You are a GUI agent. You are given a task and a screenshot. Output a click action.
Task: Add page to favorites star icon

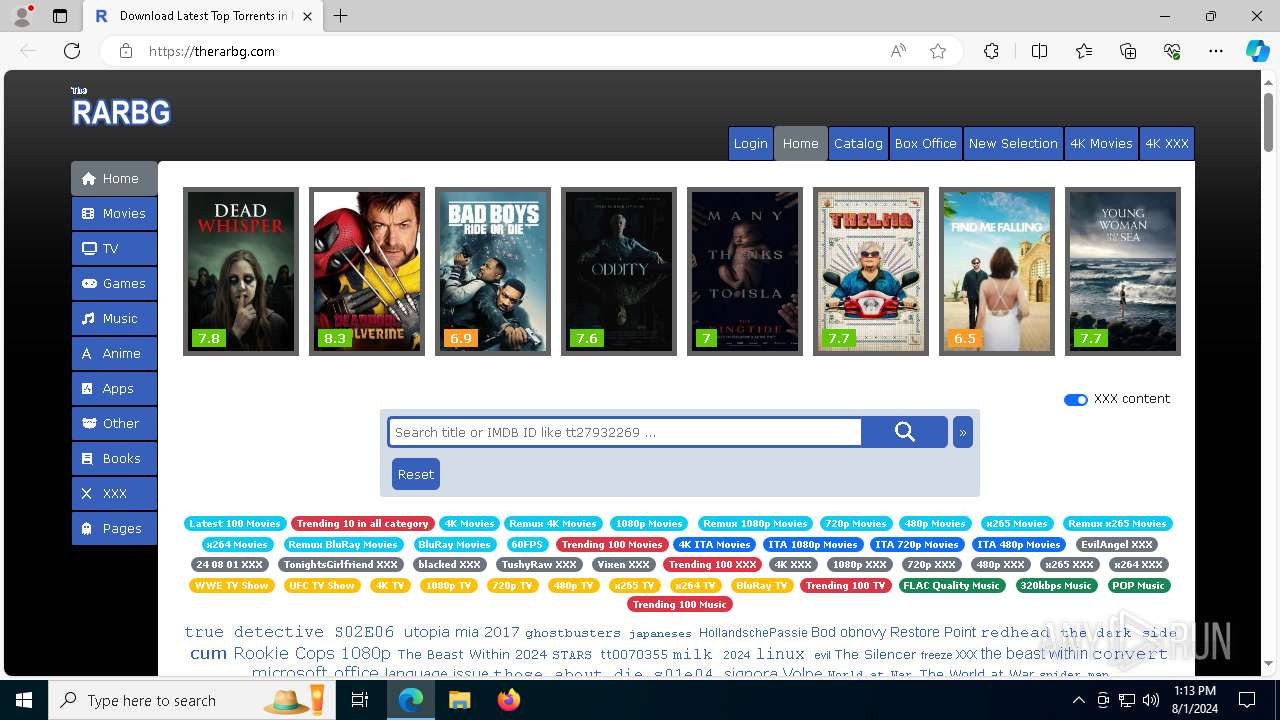pyautogui.click(x=938, y=51)
